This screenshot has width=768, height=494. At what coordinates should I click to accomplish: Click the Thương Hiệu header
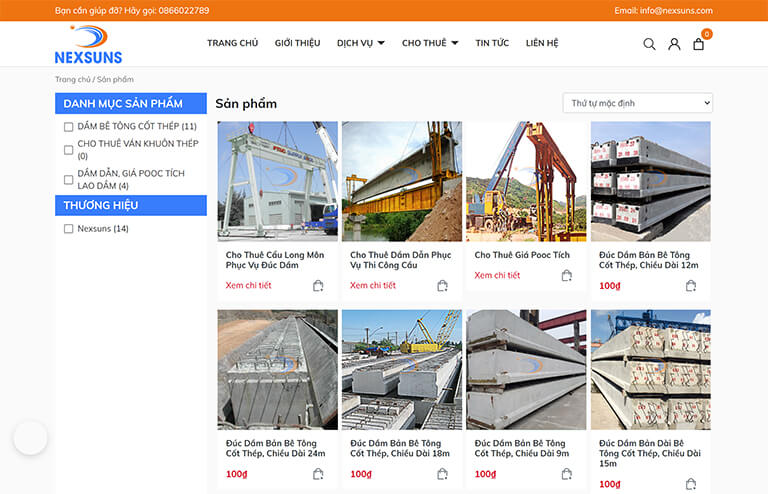click(131, 205)
